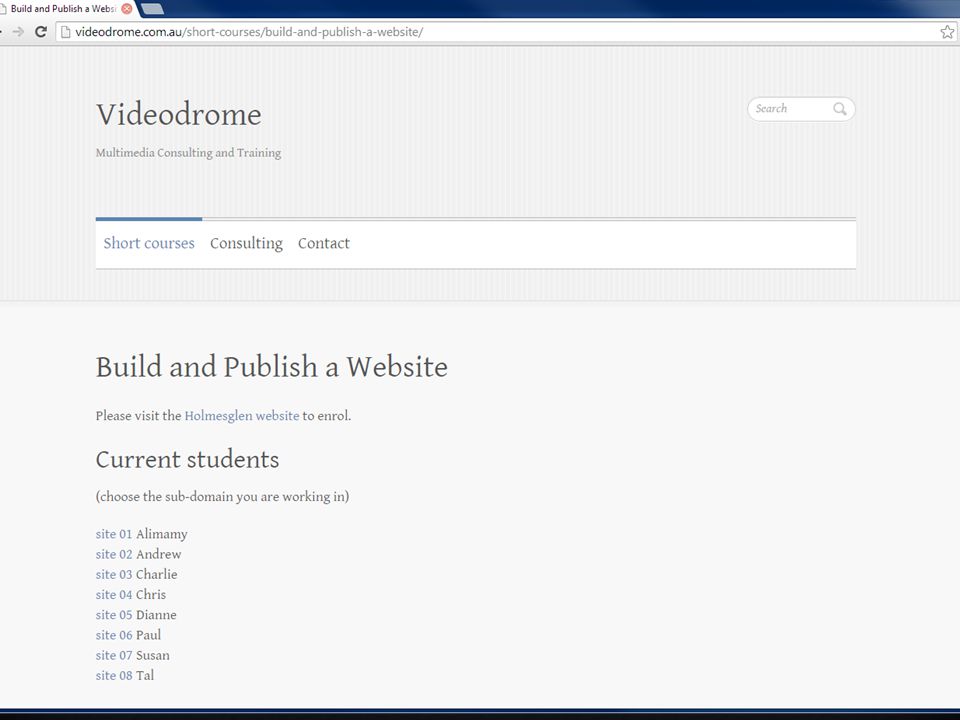Open site 01 link for Alimamy
The width and height of the screenshot is (960, 720).
click(x=114, y=534)
